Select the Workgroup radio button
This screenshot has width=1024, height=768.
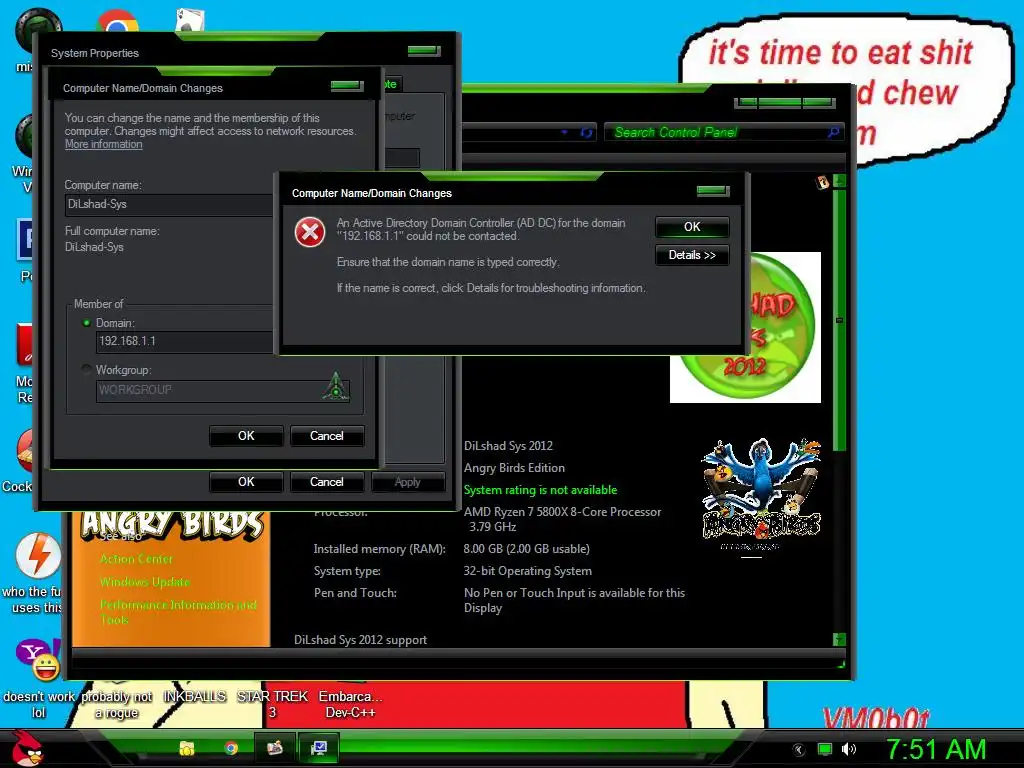(86, 370)
